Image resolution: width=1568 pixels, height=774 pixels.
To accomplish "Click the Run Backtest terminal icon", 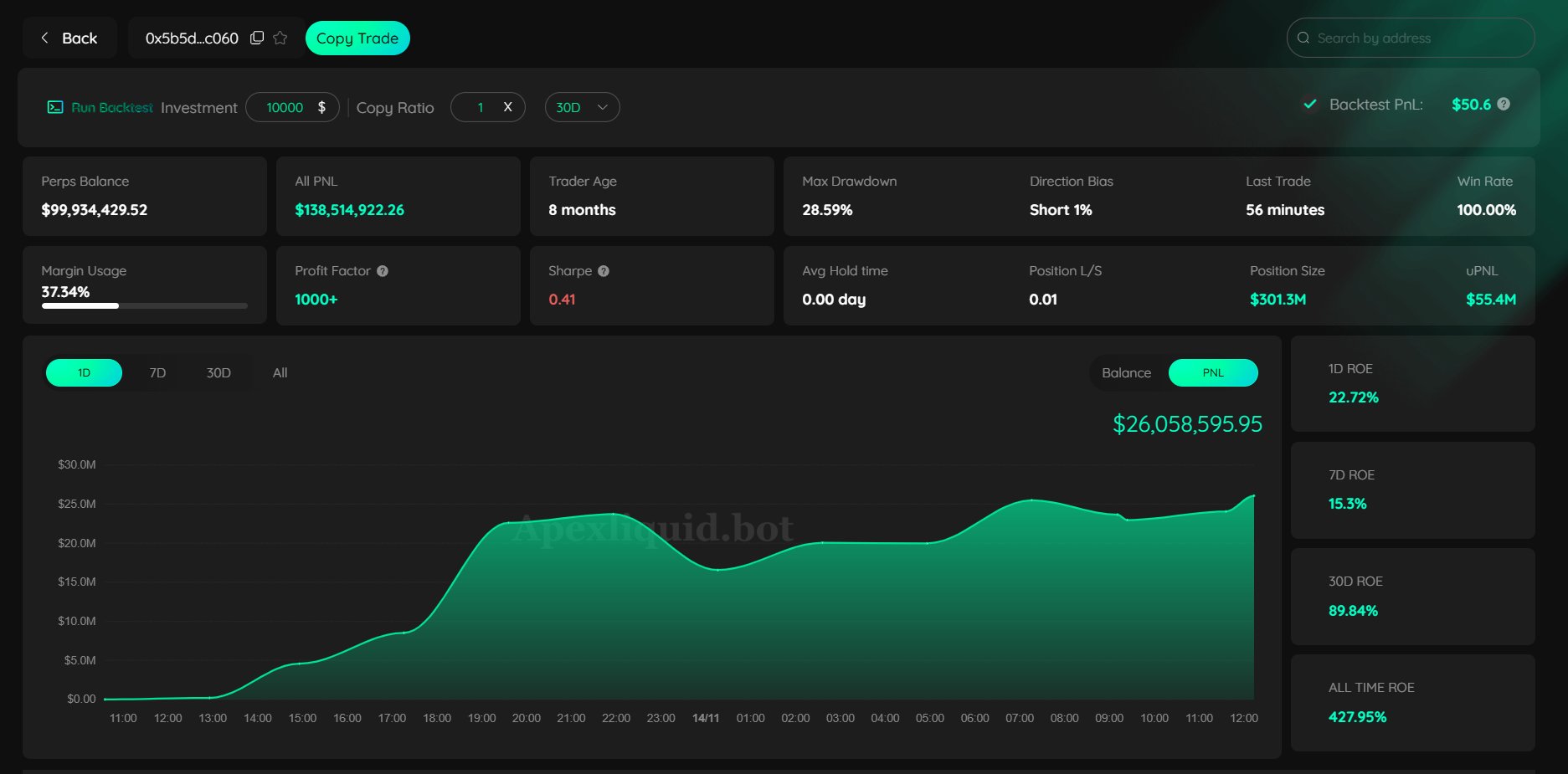I will tap(55, 107).
